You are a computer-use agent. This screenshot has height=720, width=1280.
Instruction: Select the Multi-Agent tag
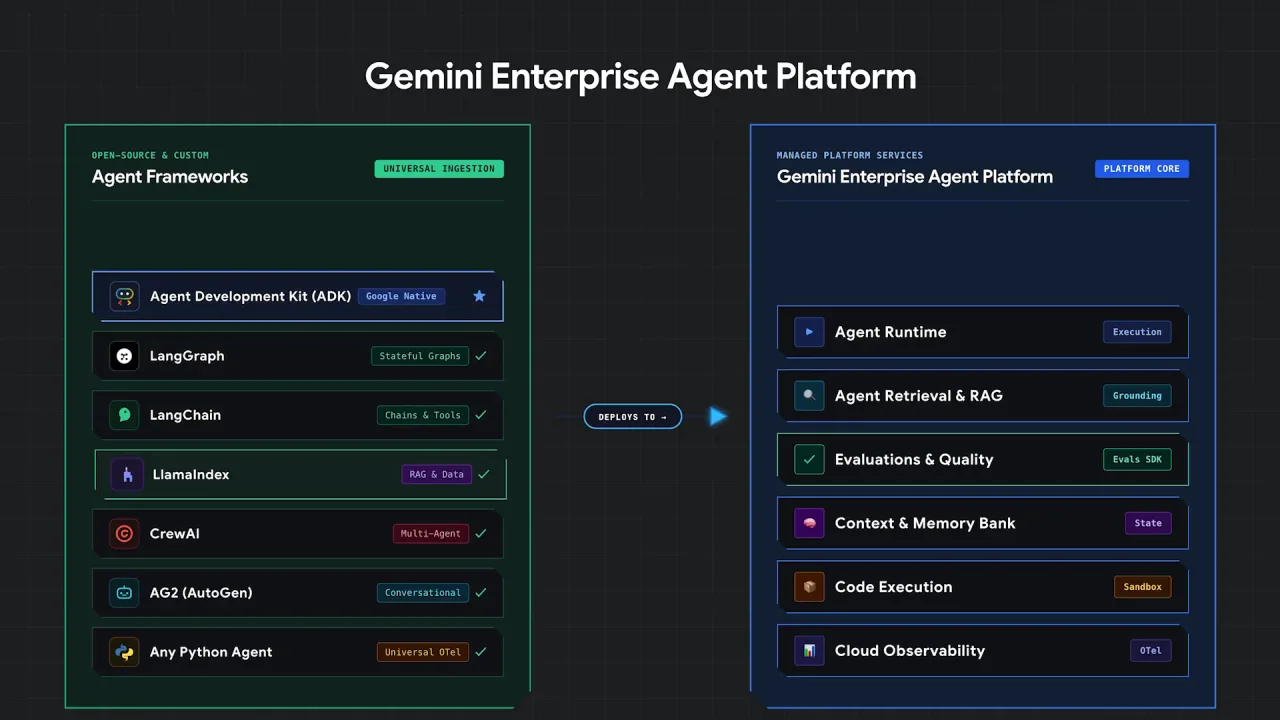pos(431,534)
